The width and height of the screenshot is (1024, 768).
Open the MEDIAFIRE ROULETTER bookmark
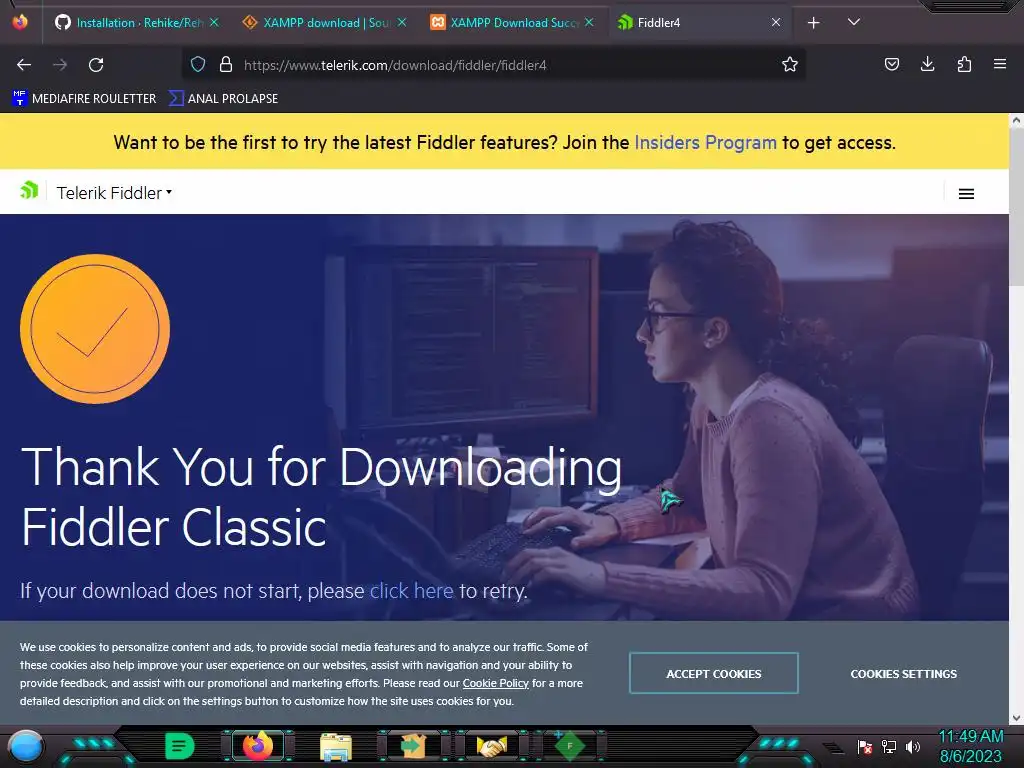point(84,99)
